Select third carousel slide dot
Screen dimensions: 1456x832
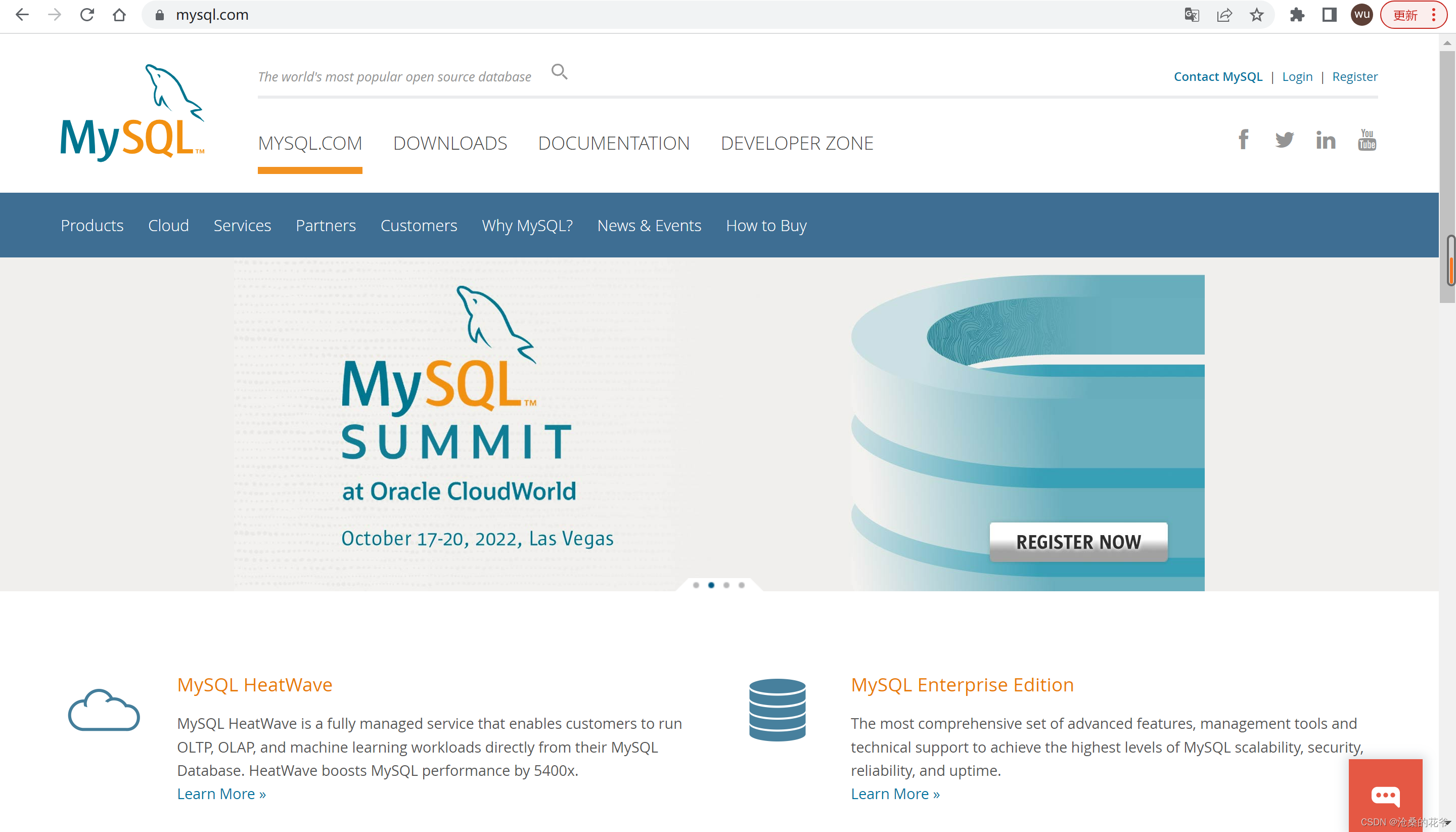726,585
